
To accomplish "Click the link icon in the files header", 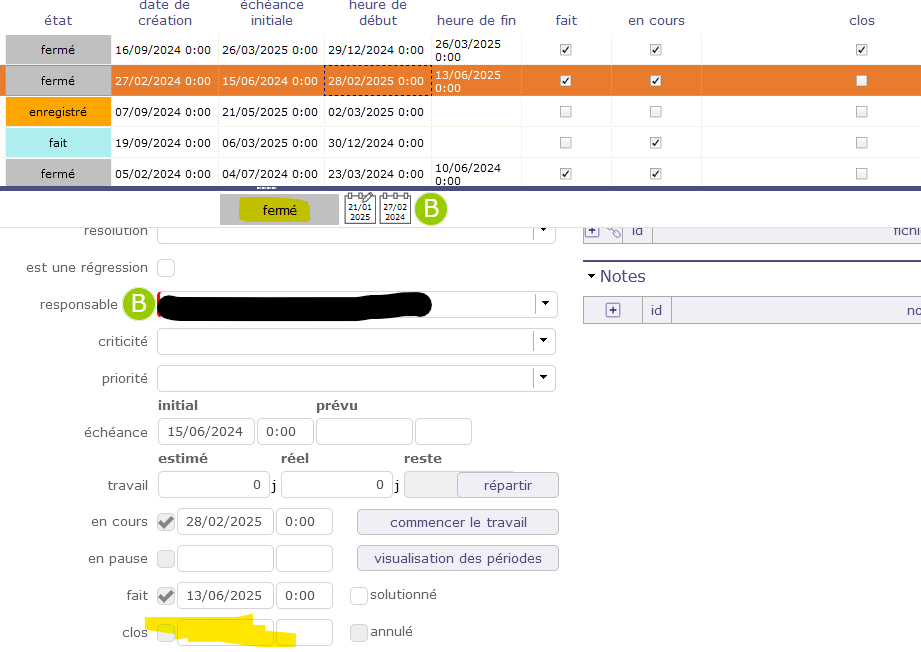I will pos(615,231).
